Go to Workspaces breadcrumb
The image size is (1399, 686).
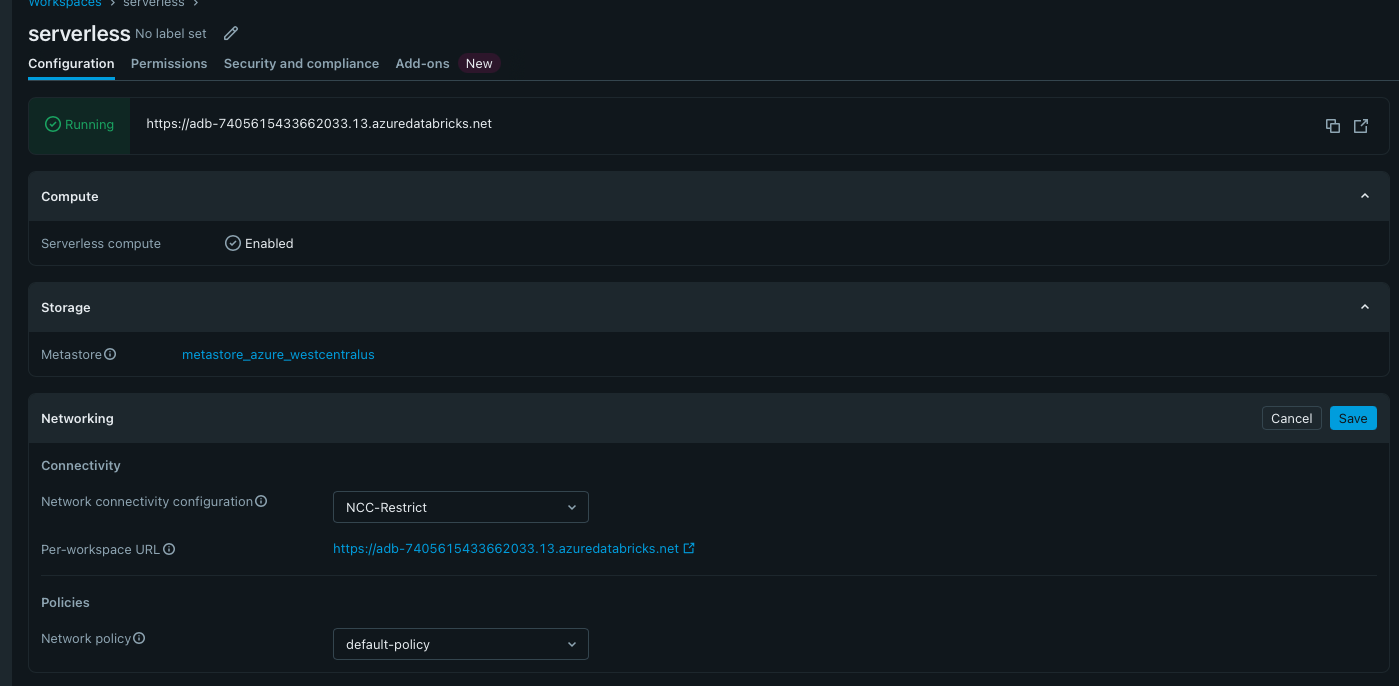(x=65, y=4)
